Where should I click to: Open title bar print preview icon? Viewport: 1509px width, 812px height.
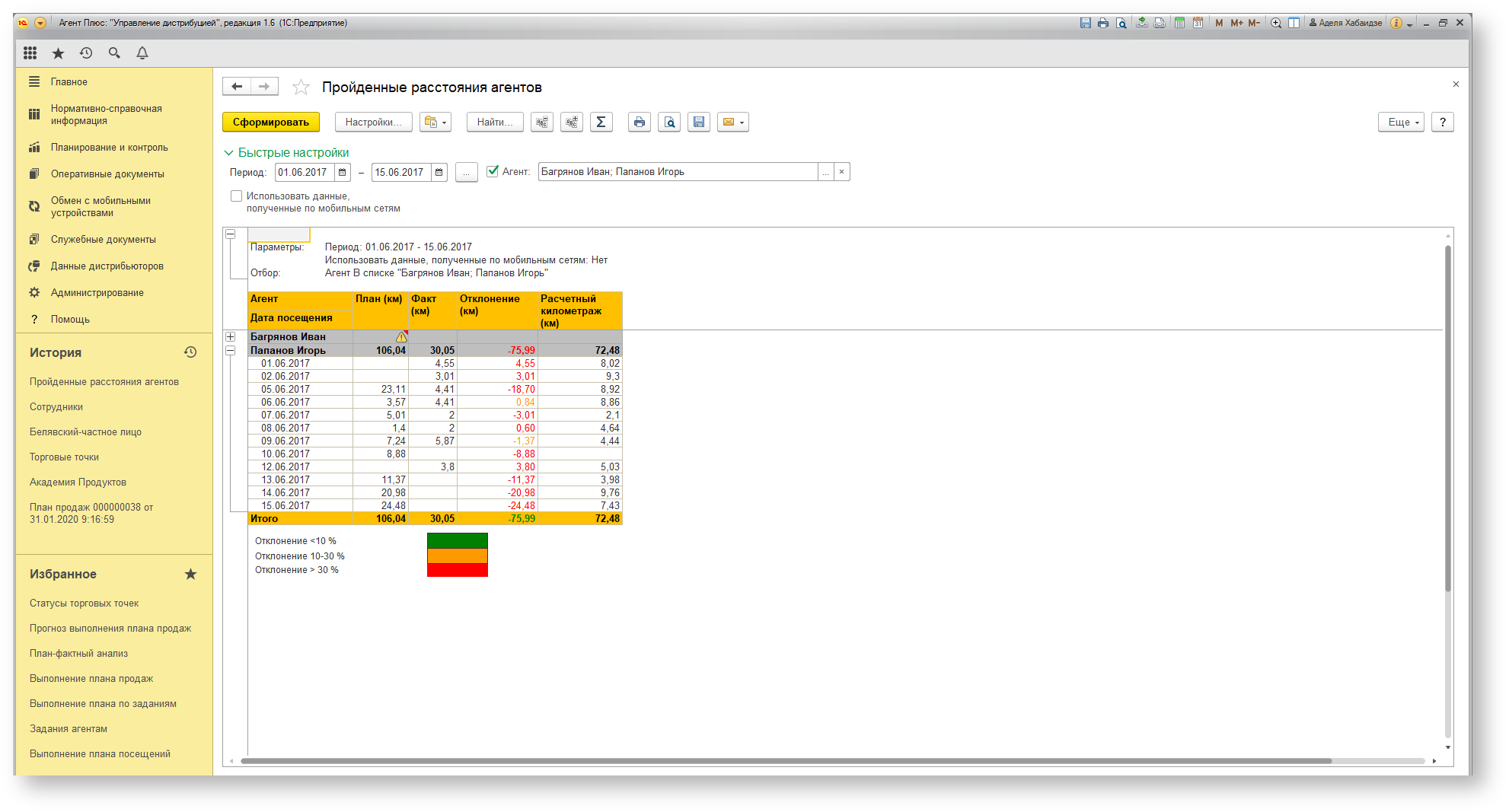(1121, 23)
